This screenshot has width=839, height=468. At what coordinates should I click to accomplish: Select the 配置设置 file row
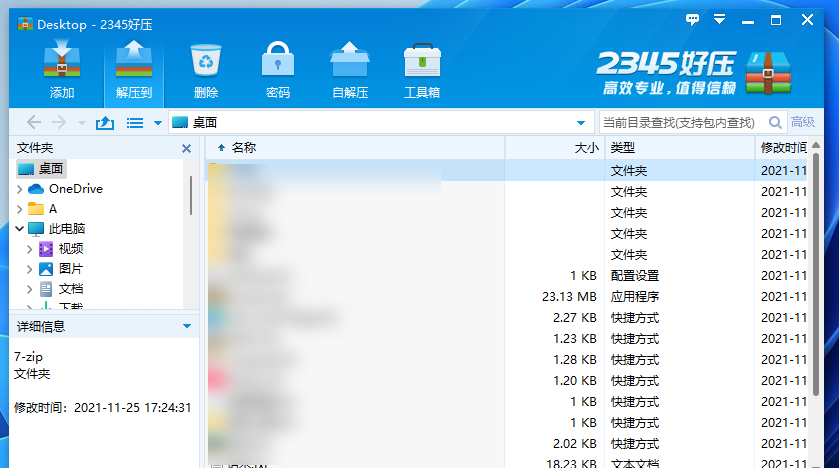point(507,275)
